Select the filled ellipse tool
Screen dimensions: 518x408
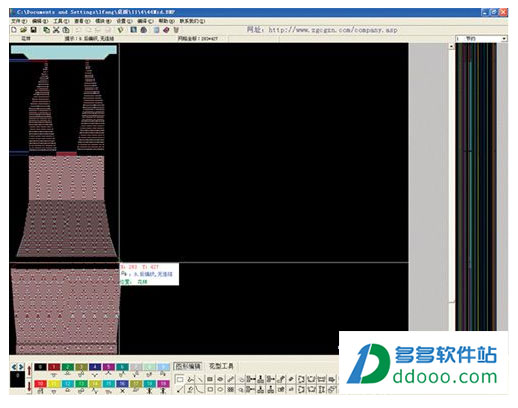pyautogui.click(x=220, y=379)
